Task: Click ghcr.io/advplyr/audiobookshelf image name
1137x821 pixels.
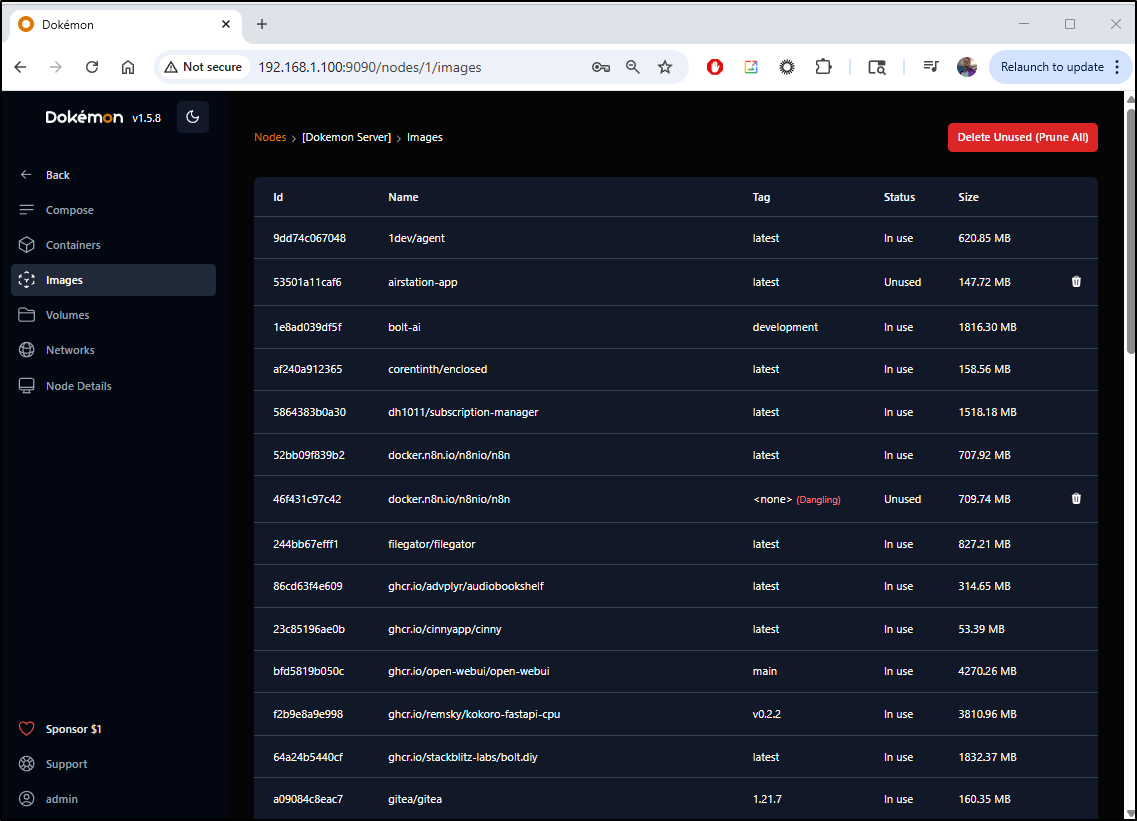Action: [466, 586]
